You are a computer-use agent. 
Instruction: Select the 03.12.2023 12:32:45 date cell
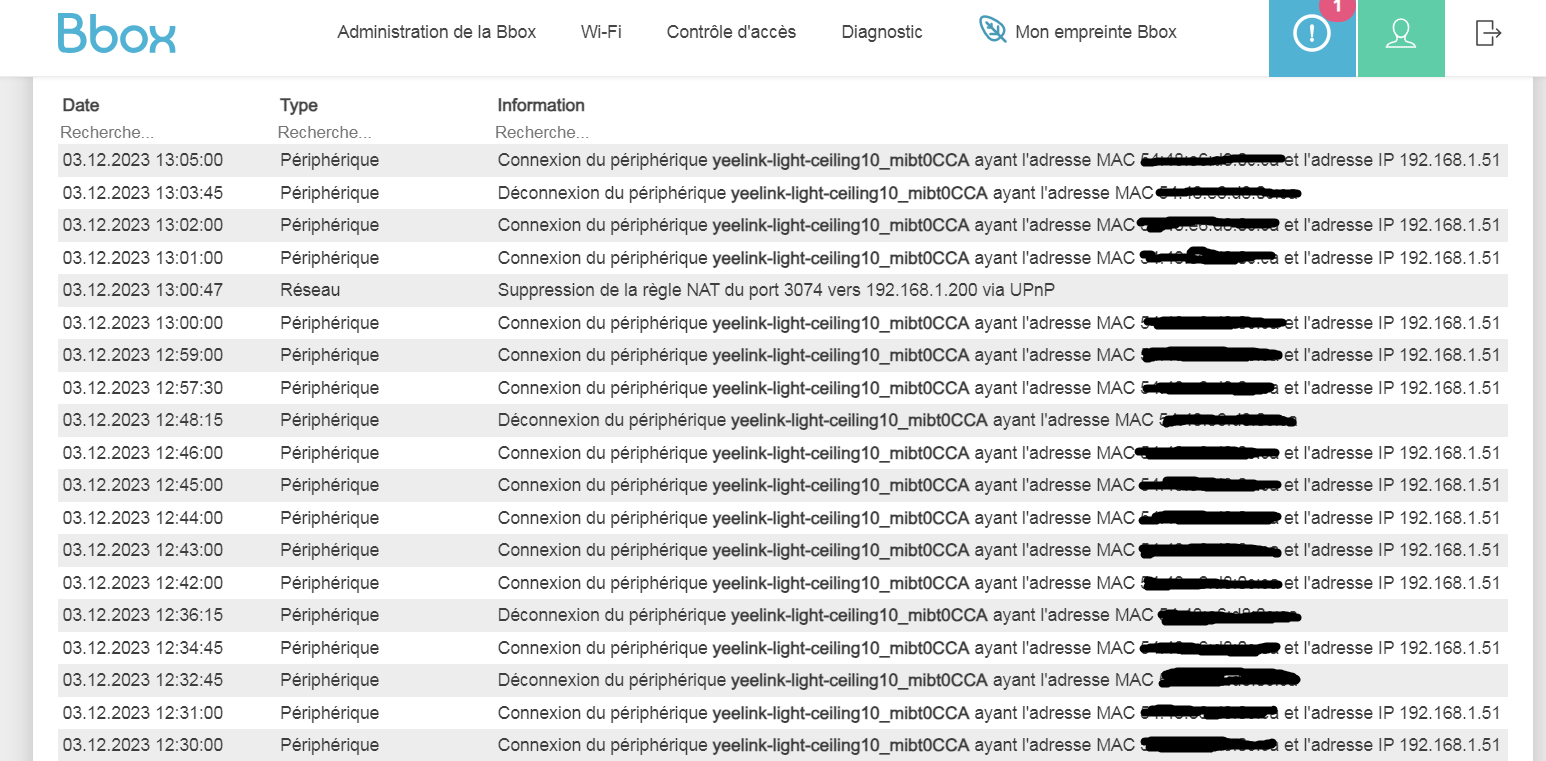(x=143, y=680)
